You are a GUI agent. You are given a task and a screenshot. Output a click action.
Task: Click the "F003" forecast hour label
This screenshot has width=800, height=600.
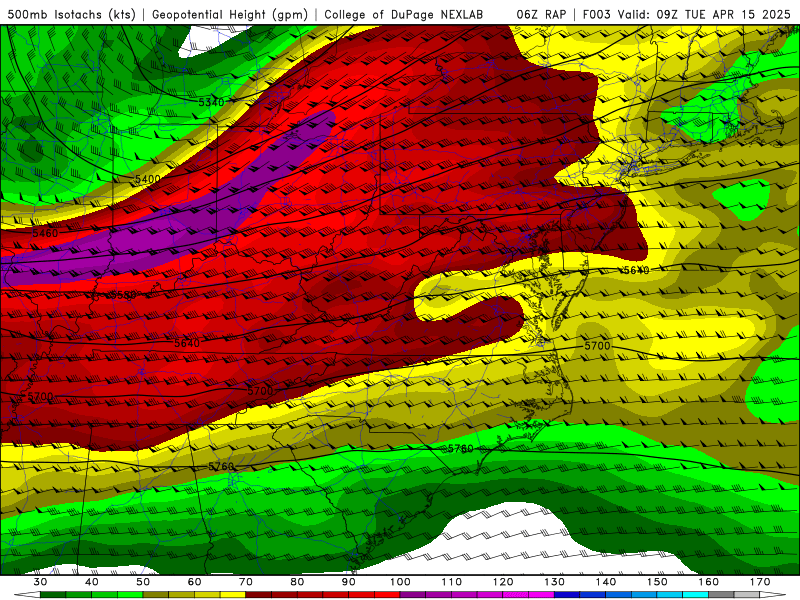596,14
